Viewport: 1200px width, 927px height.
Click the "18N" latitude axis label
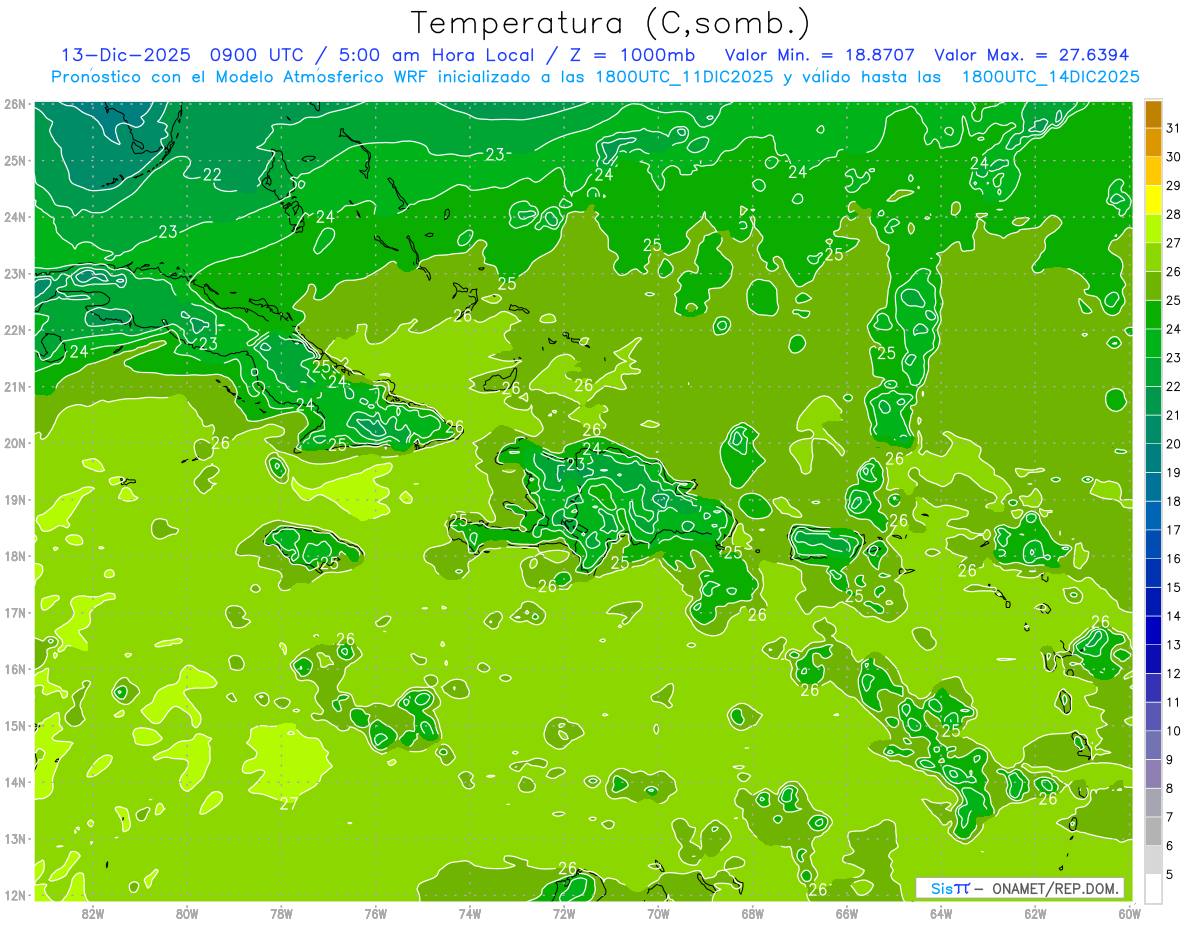[x=15, y=556]
